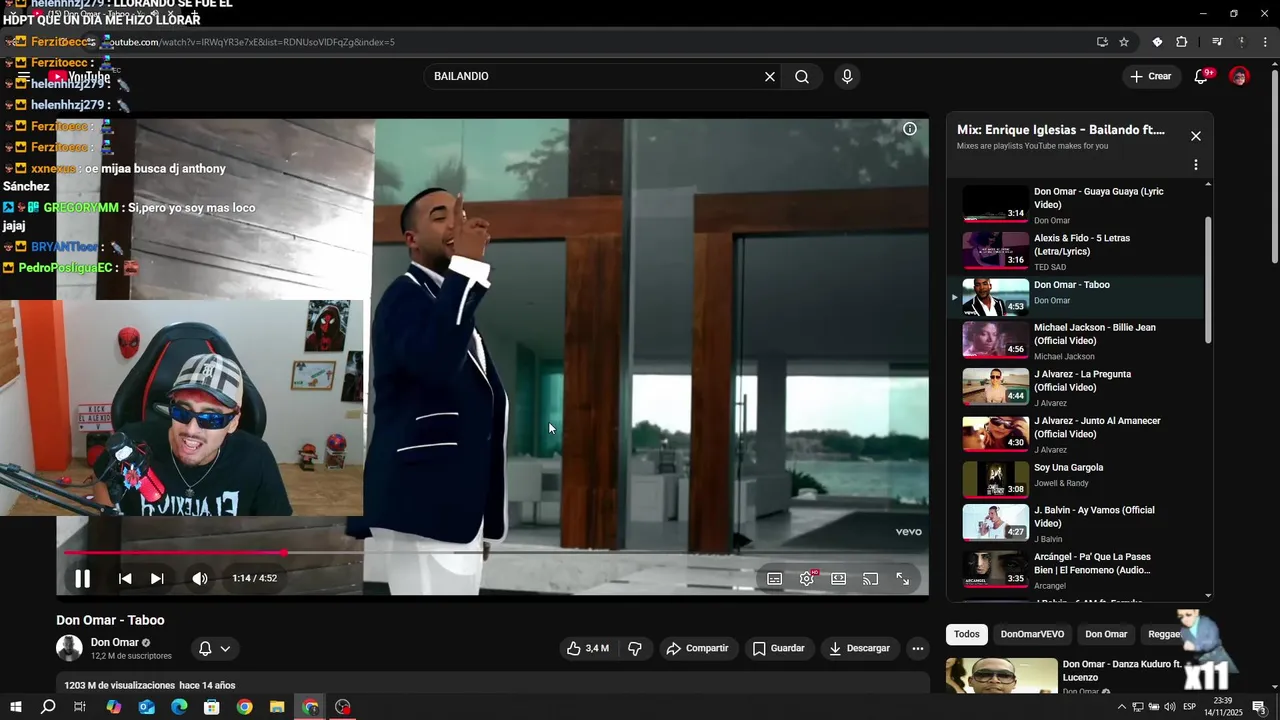Open more actions three-dot menu under video
The height and width of the screenshot is (720, 1280).
[x=918, y=648]
